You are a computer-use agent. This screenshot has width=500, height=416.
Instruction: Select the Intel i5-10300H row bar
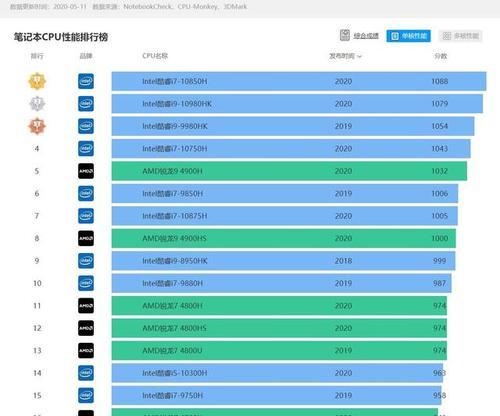pyautogui.click(x=277, y=373)
